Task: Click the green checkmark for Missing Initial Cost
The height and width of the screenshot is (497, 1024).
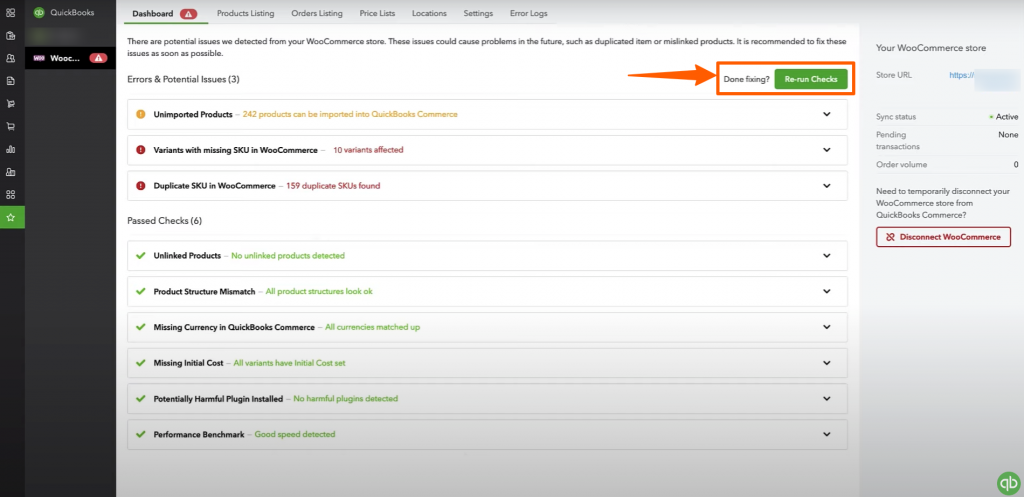Action: coord(140,362)
